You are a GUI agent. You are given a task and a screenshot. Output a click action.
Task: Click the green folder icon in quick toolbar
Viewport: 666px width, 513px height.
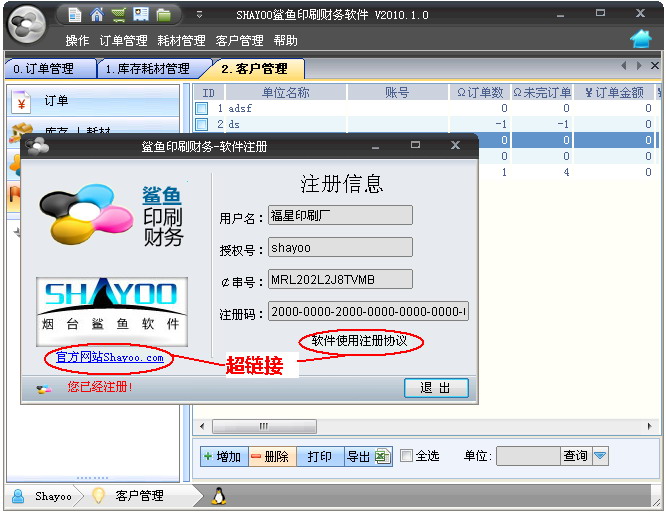[x=163, y=15]
